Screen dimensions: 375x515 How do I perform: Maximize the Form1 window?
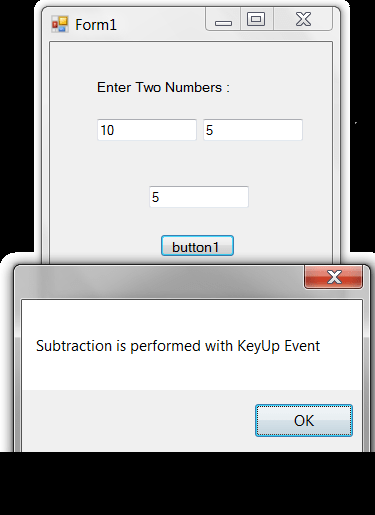coord(256,19)
